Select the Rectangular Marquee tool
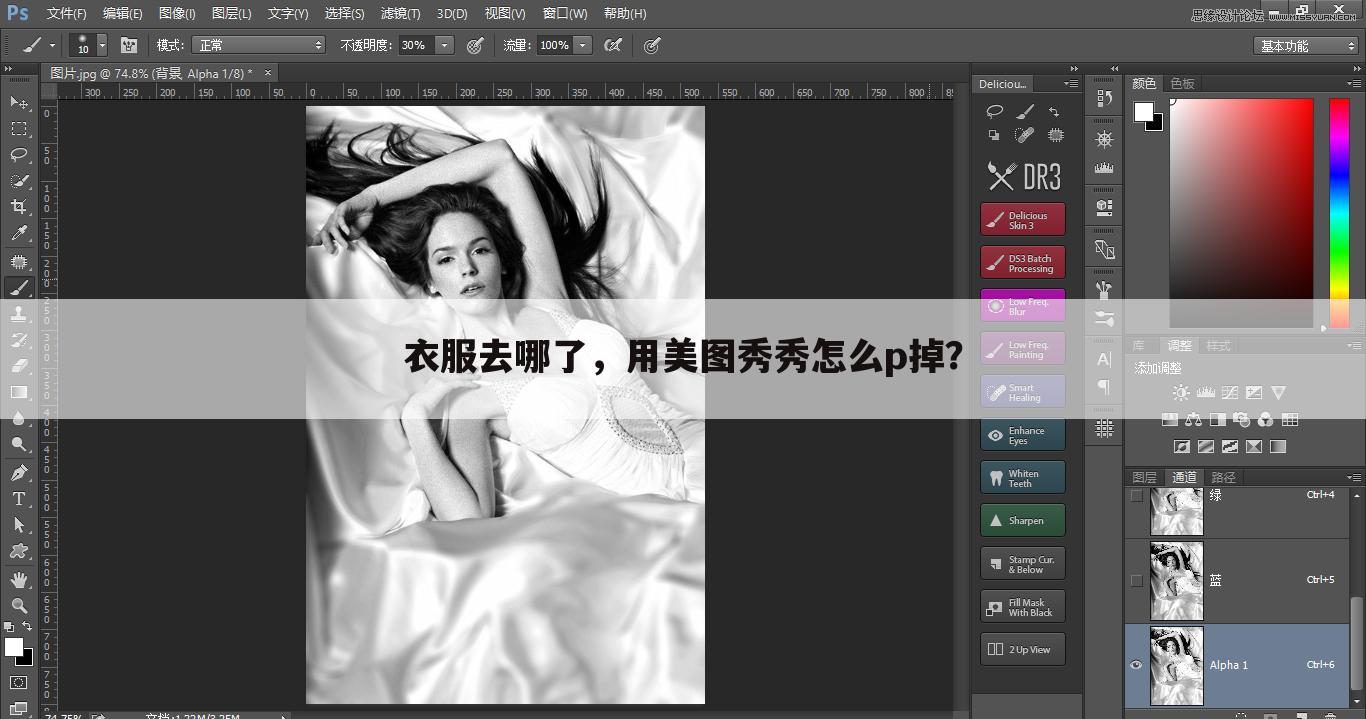The image size is (1366, 719). click(19, 129)
